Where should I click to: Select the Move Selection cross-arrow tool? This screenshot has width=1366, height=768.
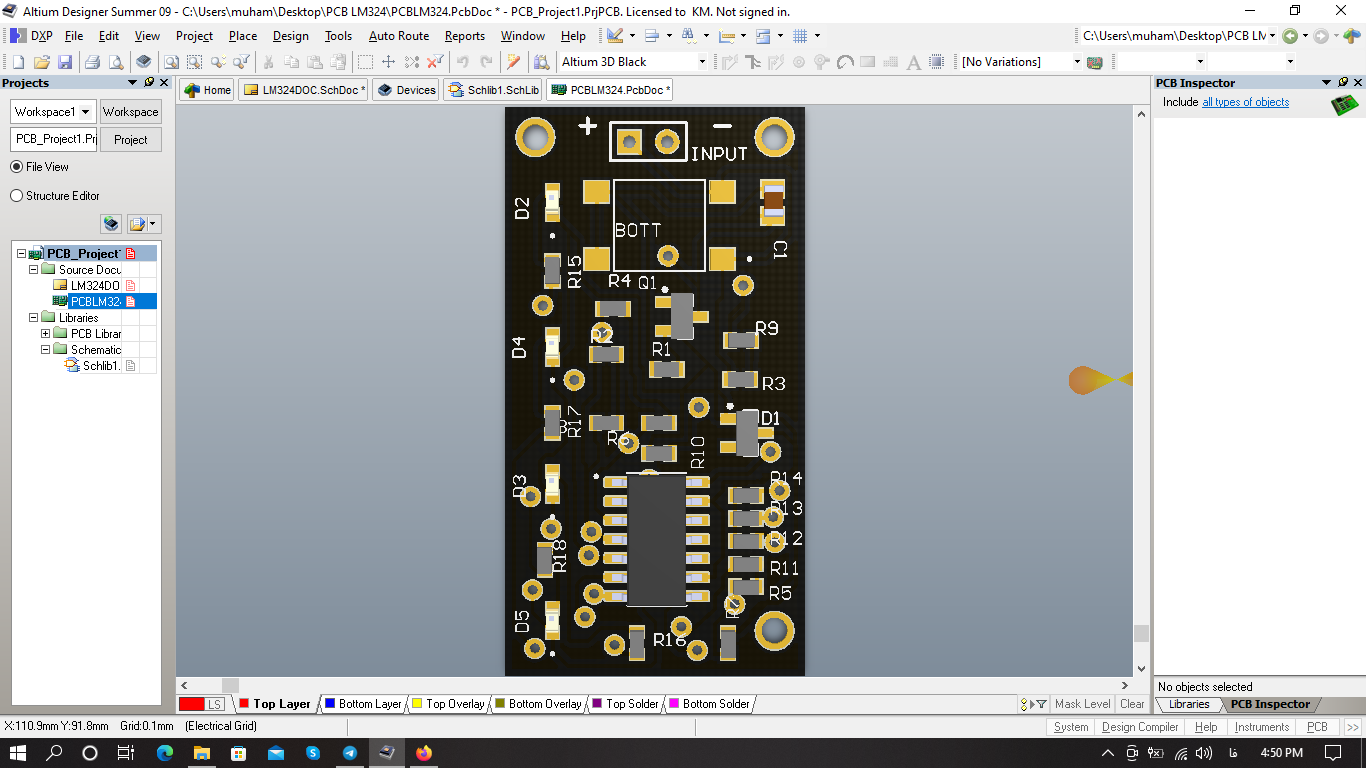click(x=389, y=62)
